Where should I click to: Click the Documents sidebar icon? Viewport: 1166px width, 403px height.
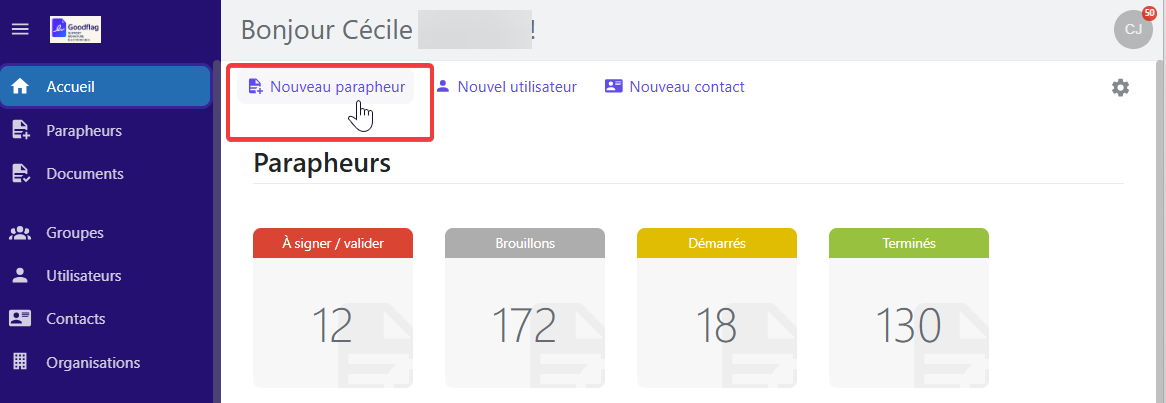click(20, 174)
